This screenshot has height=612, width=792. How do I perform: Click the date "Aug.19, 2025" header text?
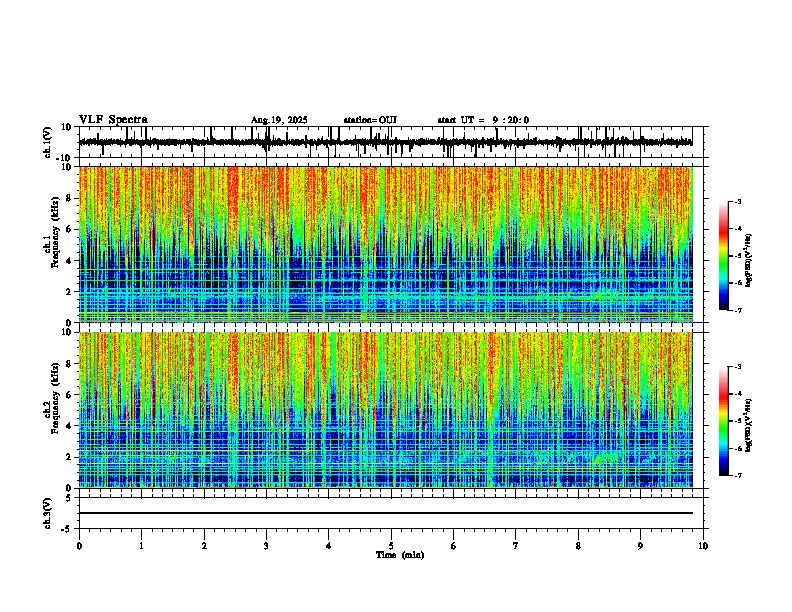coord(279,120)
